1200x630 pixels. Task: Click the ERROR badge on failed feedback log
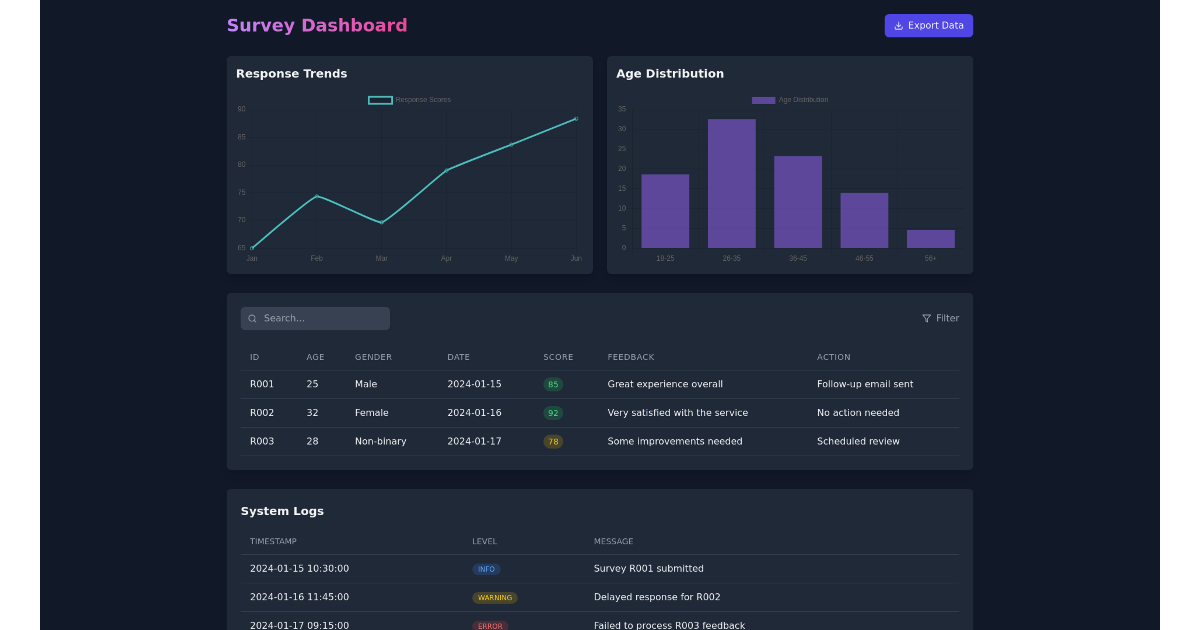pyautogui.click(x=490, y=625)
